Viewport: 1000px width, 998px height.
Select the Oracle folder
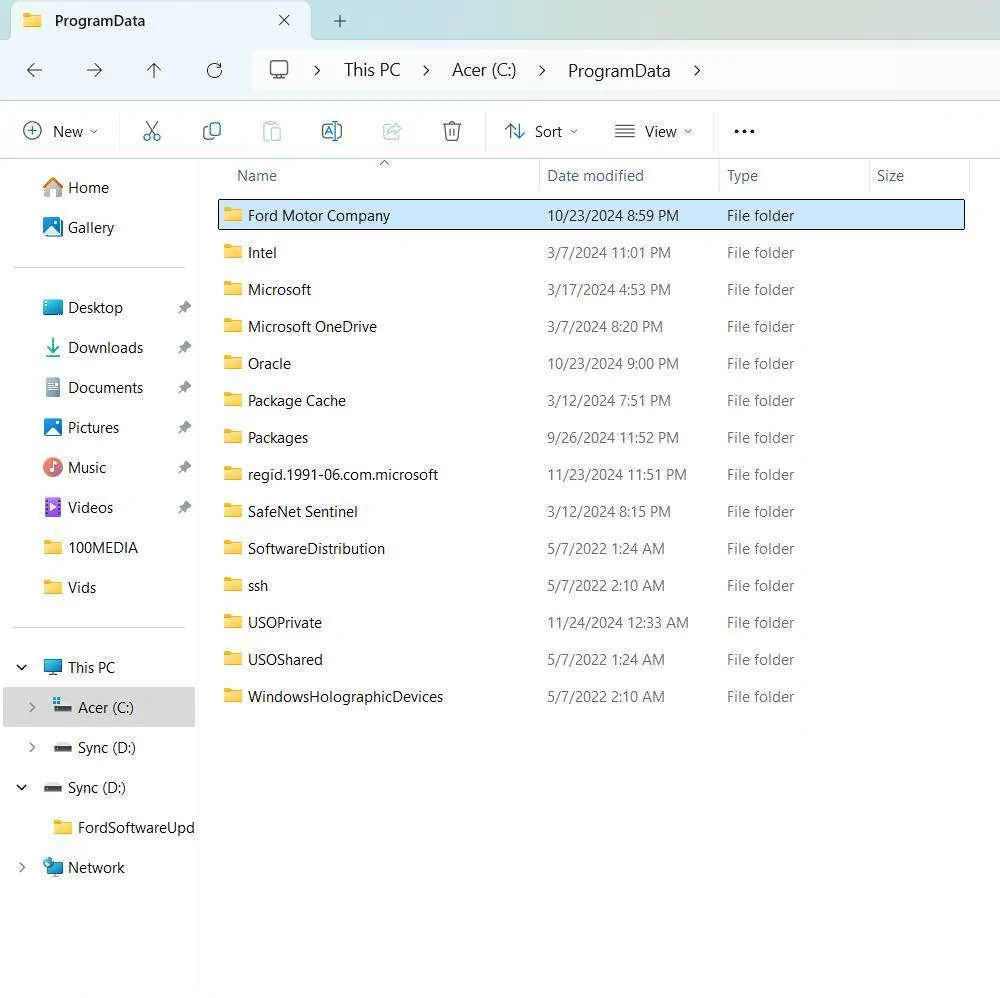(x=591, y=363)
